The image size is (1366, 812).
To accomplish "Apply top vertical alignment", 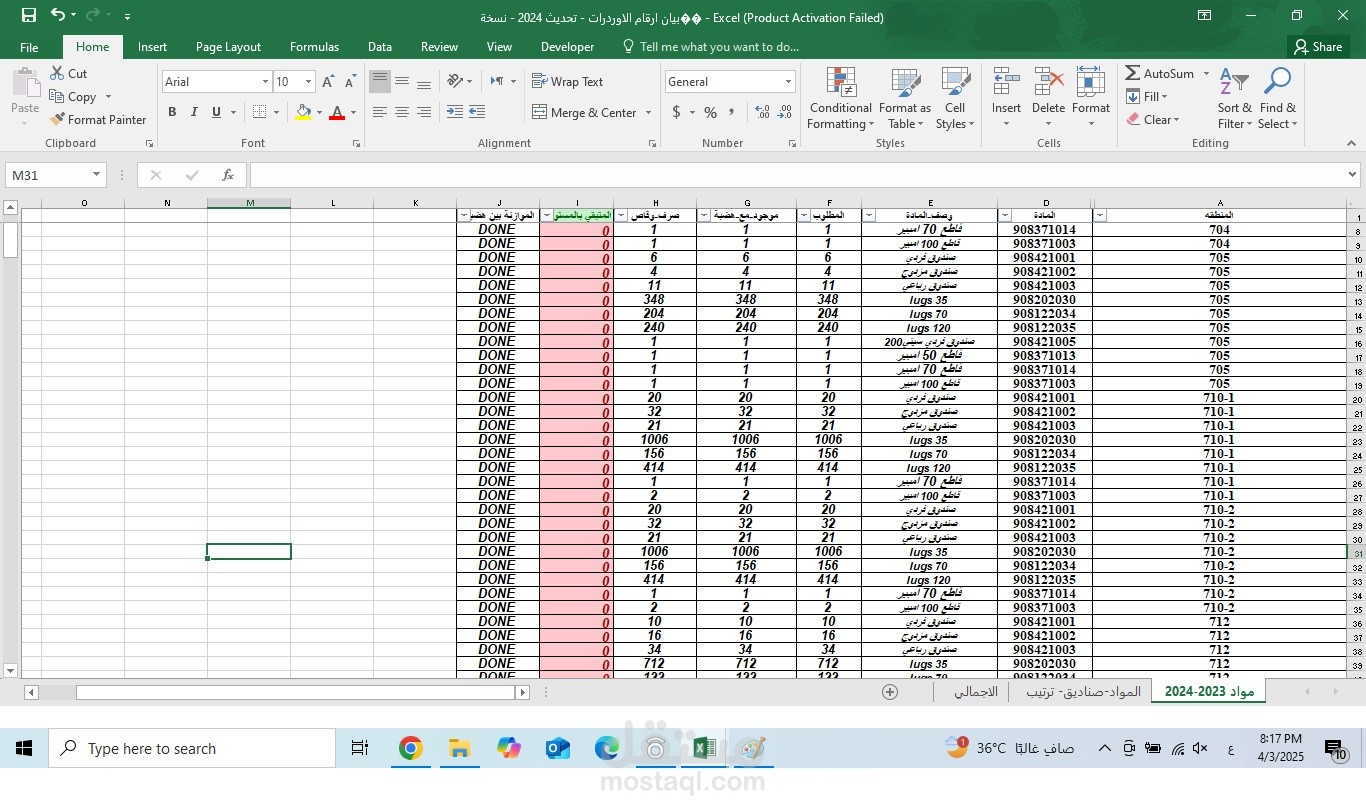I will click(x=380, y=82).
